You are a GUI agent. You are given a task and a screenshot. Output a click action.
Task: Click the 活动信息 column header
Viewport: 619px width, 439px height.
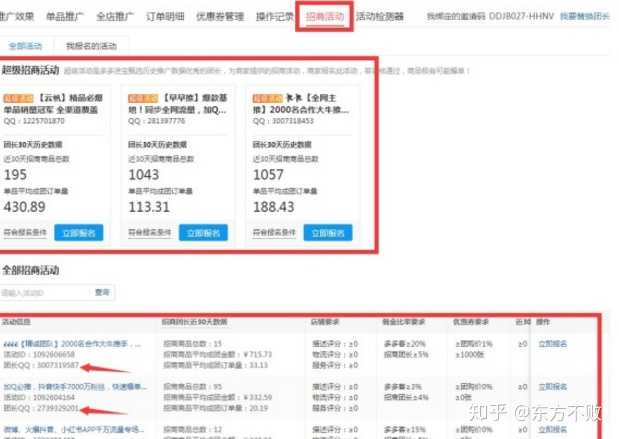[16, 322]
